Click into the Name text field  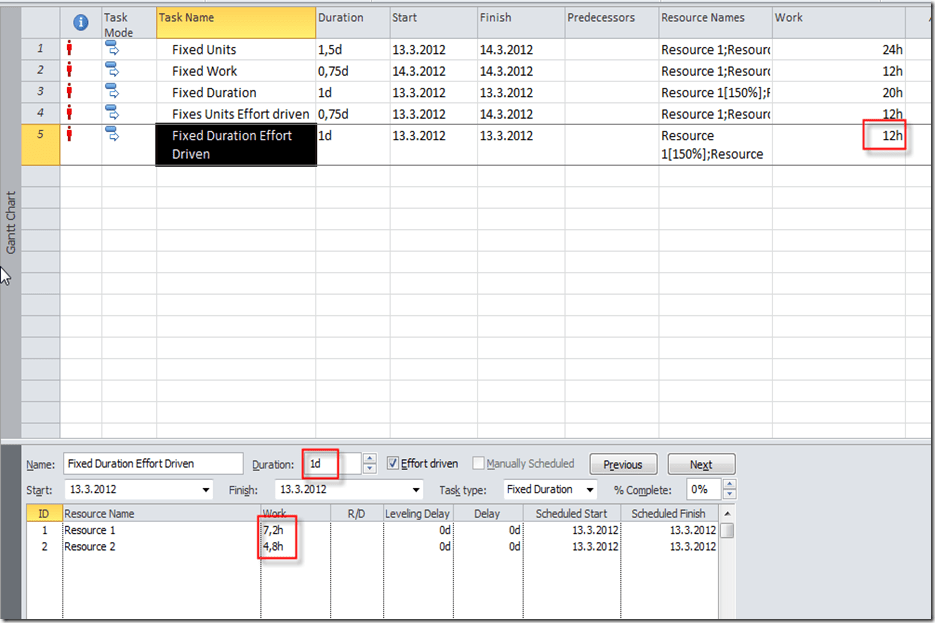coord(152,464)
